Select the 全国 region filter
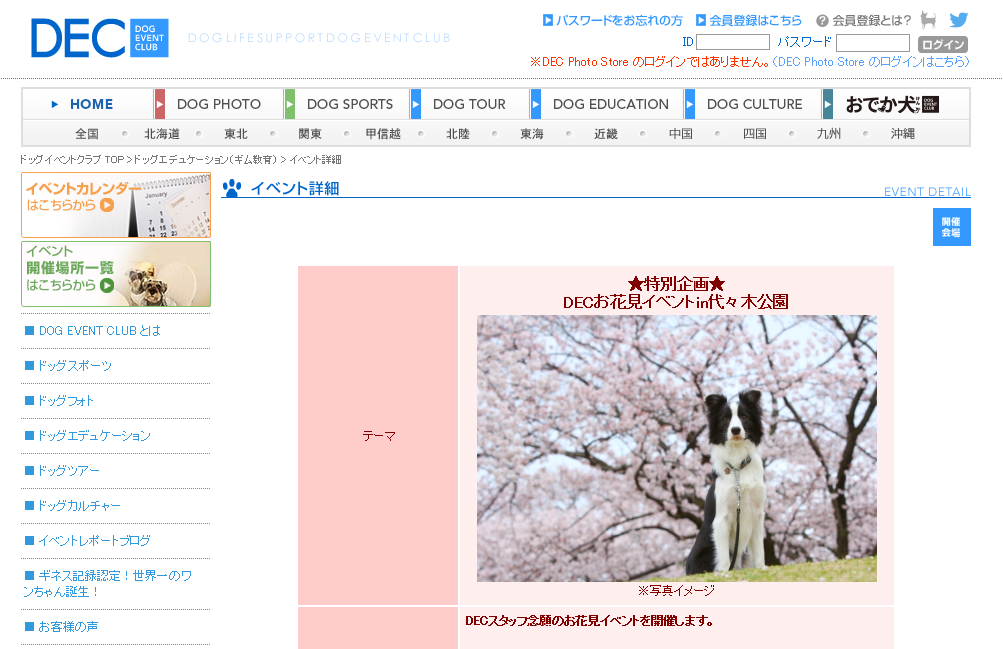The width and height of the screenshot is (1003, 649). click(x=87, y=134)
